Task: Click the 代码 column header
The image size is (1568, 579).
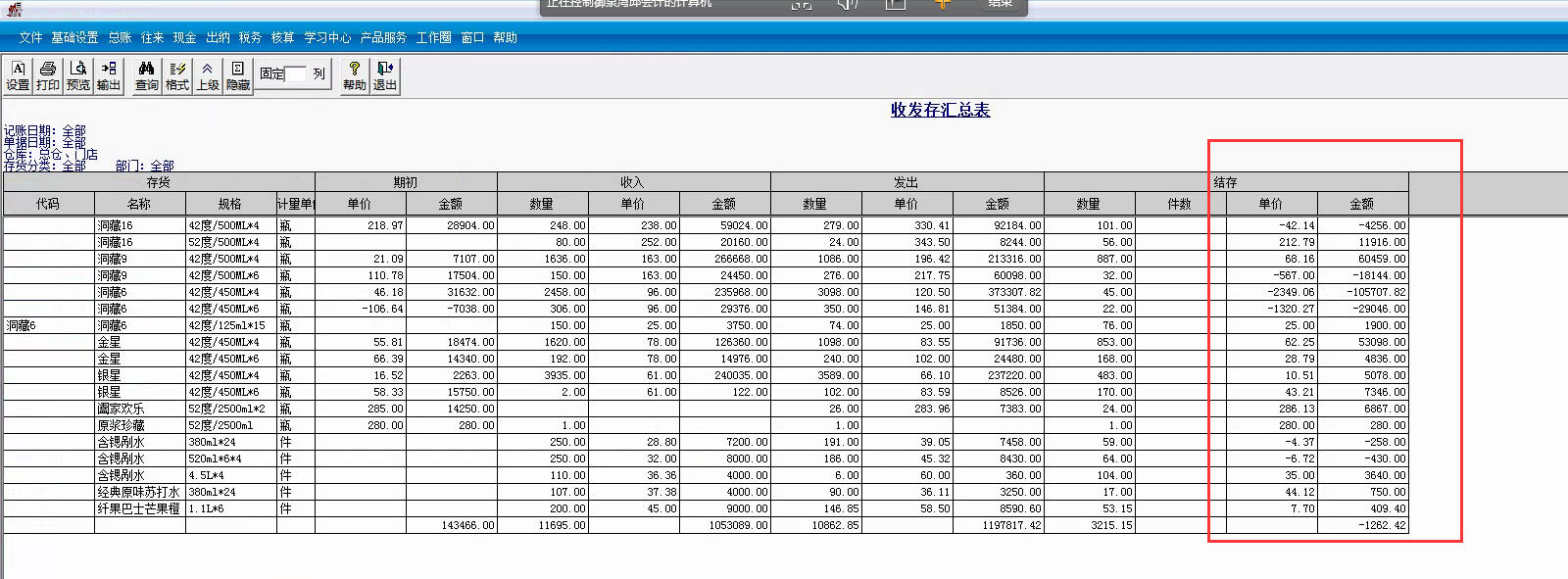Action: (49, 204)
